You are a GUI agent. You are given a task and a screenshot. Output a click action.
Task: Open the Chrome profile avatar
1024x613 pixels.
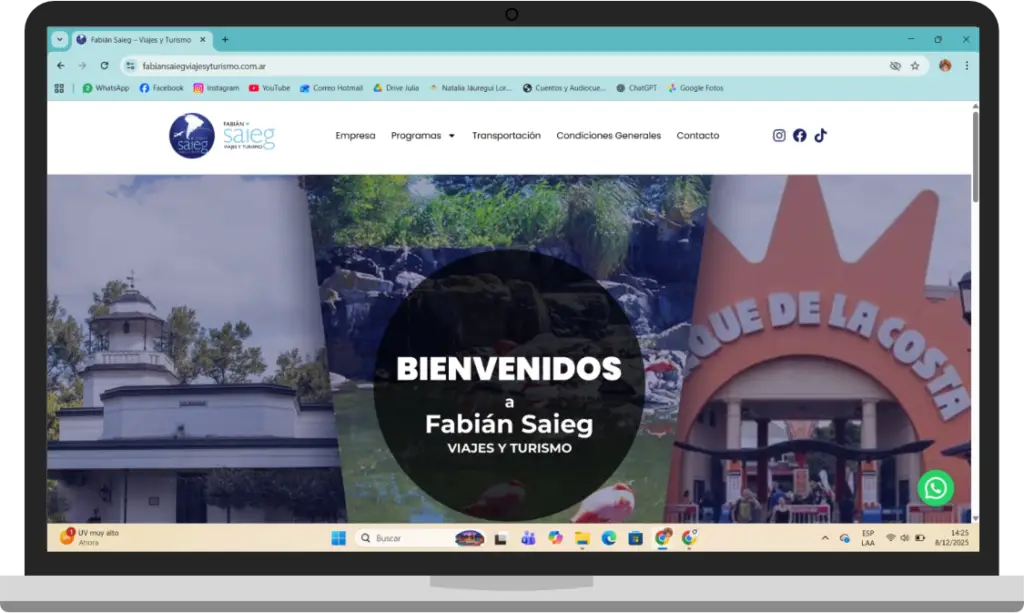[x=945, y=66]
